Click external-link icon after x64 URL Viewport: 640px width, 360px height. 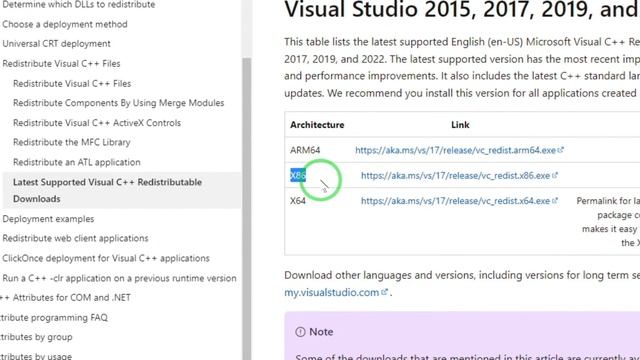click(555, 200)
